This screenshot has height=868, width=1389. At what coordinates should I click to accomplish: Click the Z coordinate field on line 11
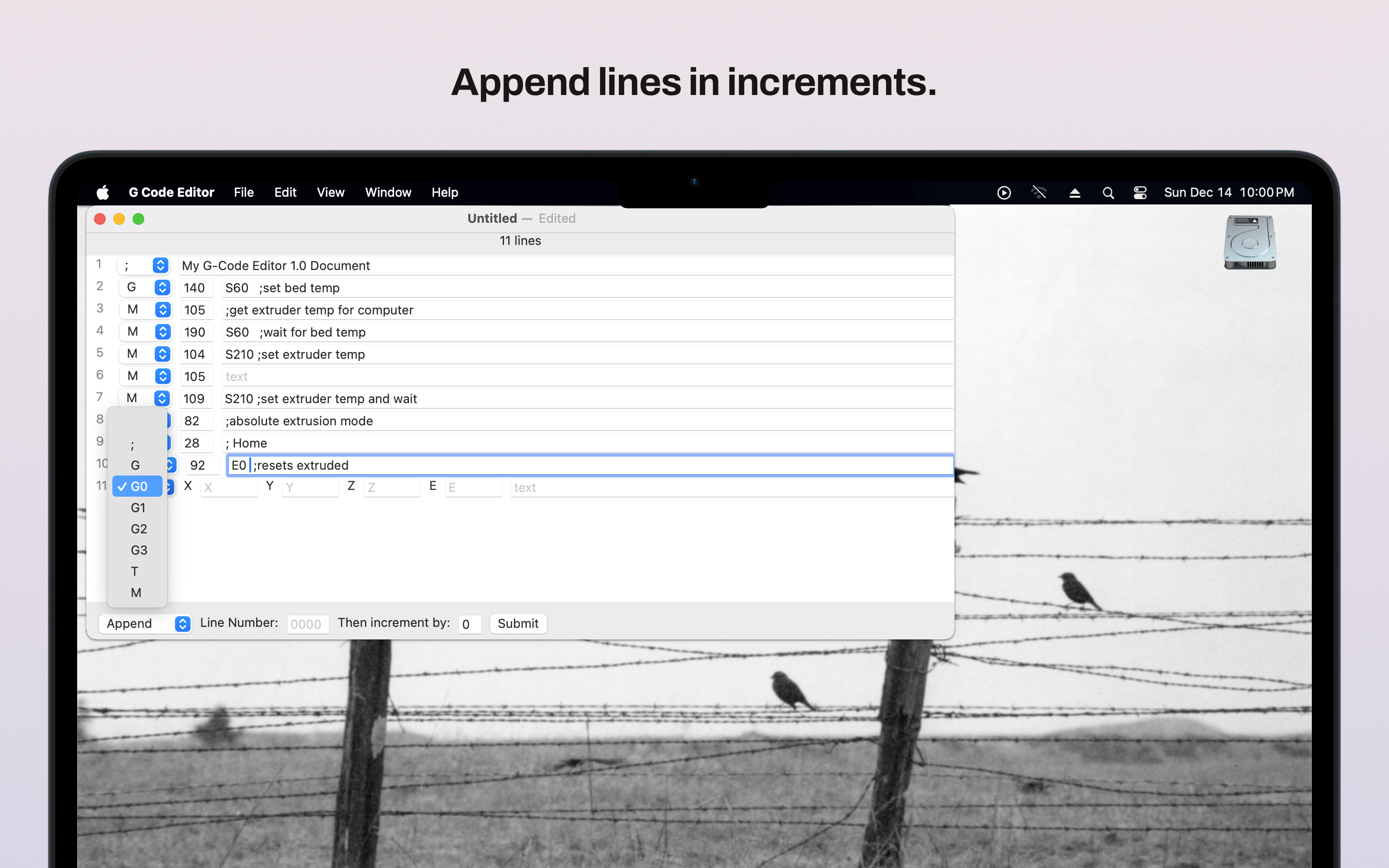(392, 488)
